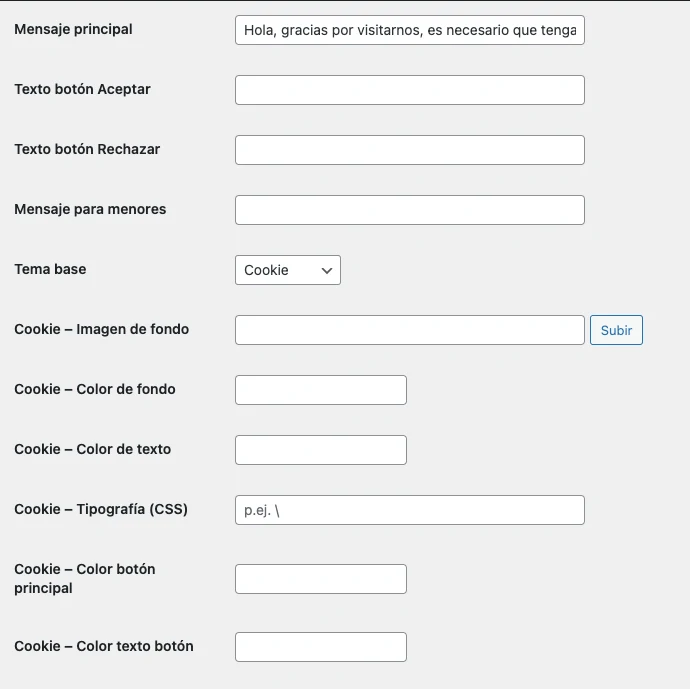Click the Cookie Color texto botón field
Image resolution: width=690 pixels, height=689 pixels.
(x=320, y=647)
